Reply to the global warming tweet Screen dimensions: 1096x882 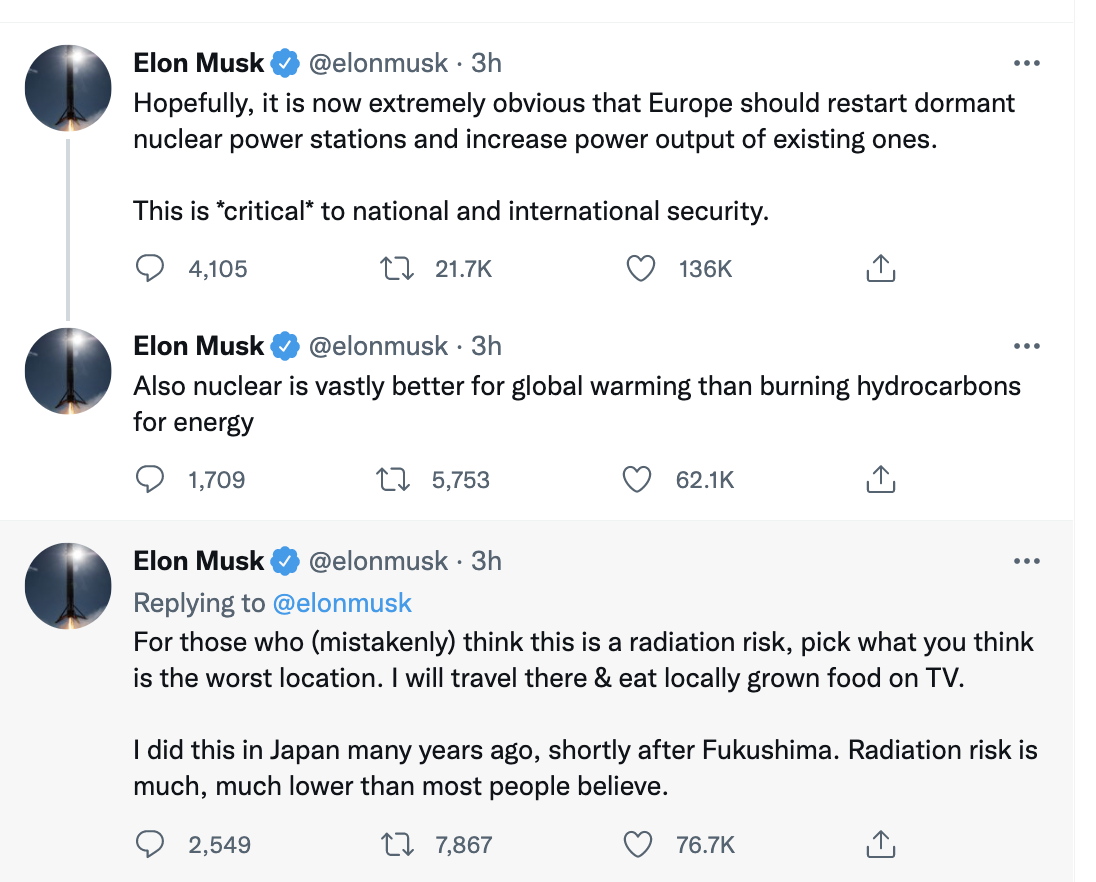coord(149,480)
